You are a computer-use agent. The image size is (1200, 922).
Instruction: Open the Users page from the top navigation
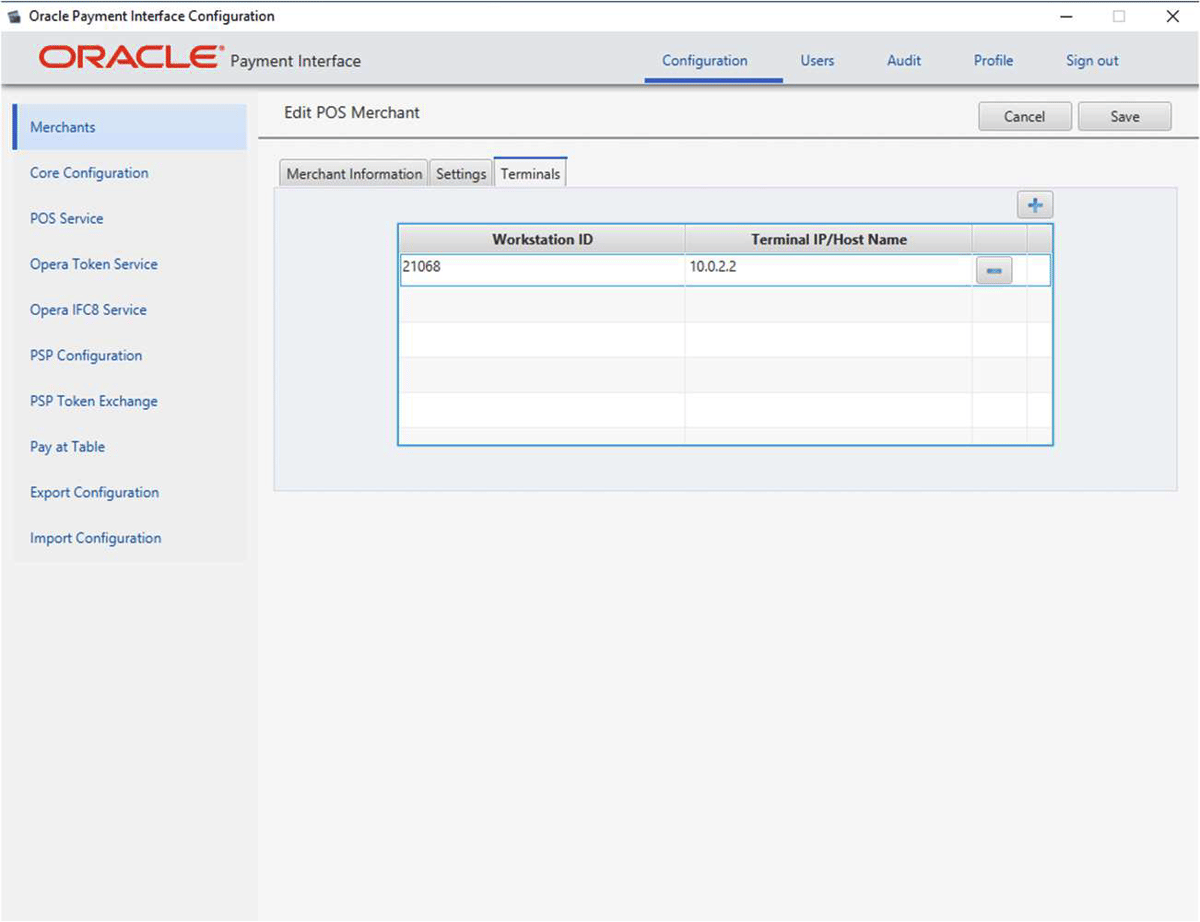tap(817, 60)
